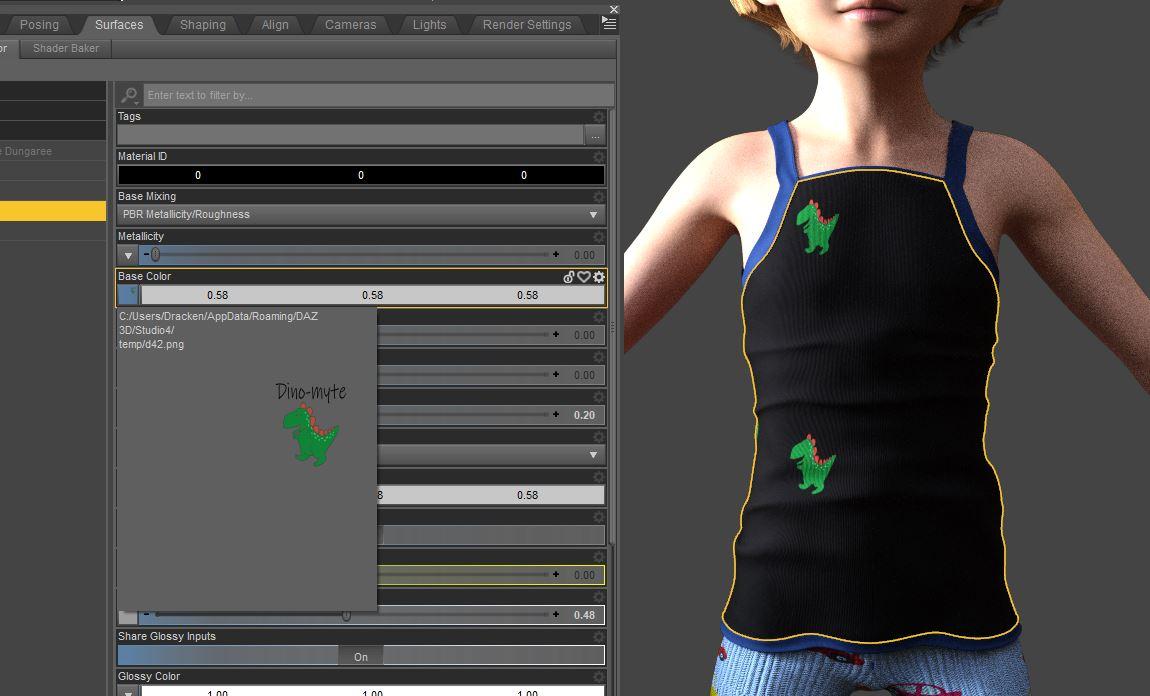Viewport: 1150px width, 696px height.
Task: Open the Share Glossy Inputs gear settings
Action: [x=597, y=636]
